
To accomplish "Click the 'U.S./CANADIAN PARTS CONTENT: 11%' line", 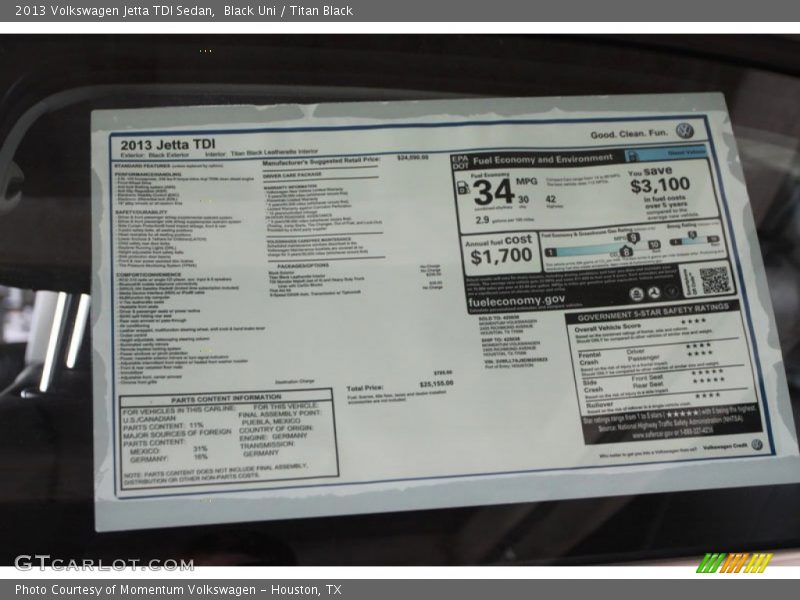I will coord(163,422).
